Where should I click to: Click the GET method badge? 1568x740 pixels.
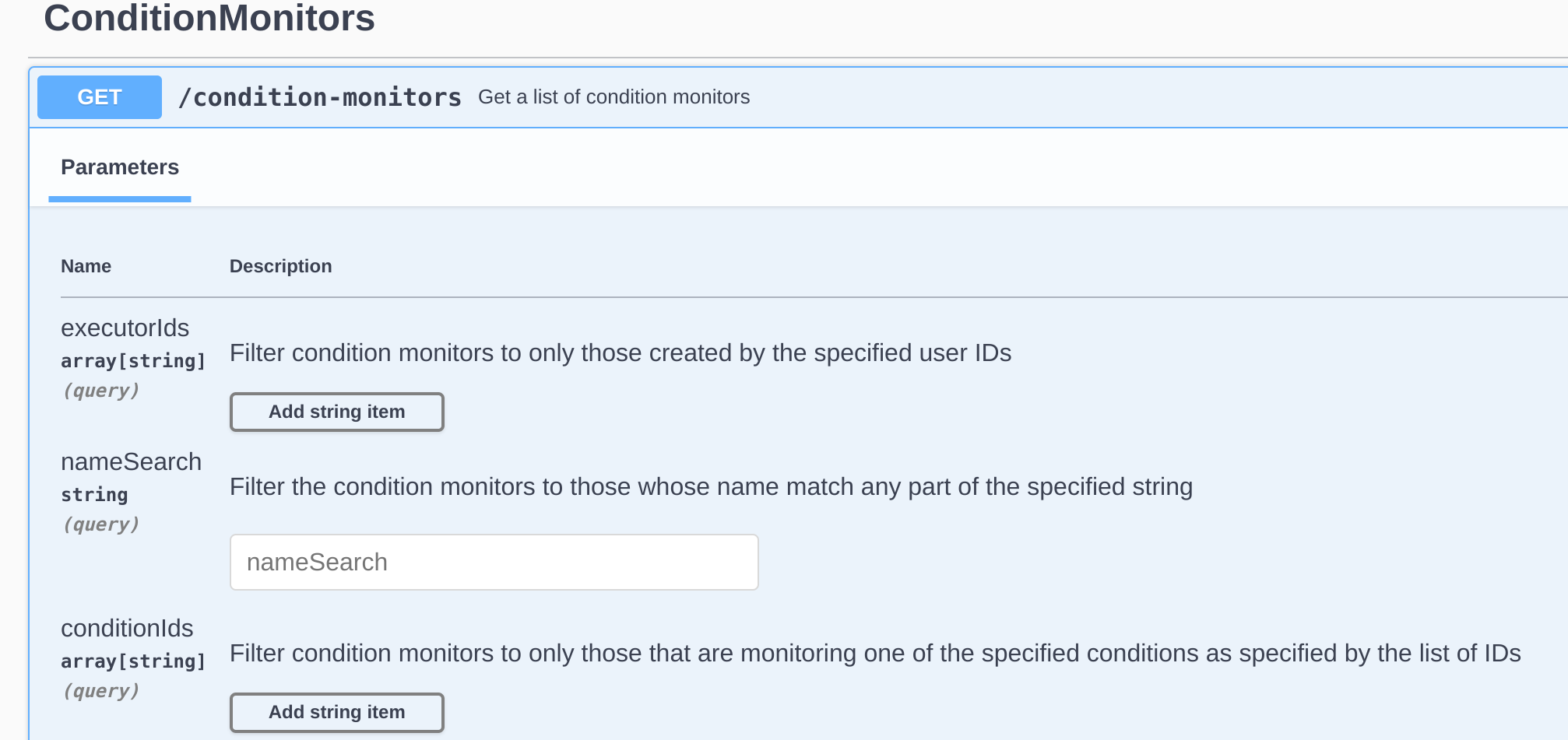(99, 96)
